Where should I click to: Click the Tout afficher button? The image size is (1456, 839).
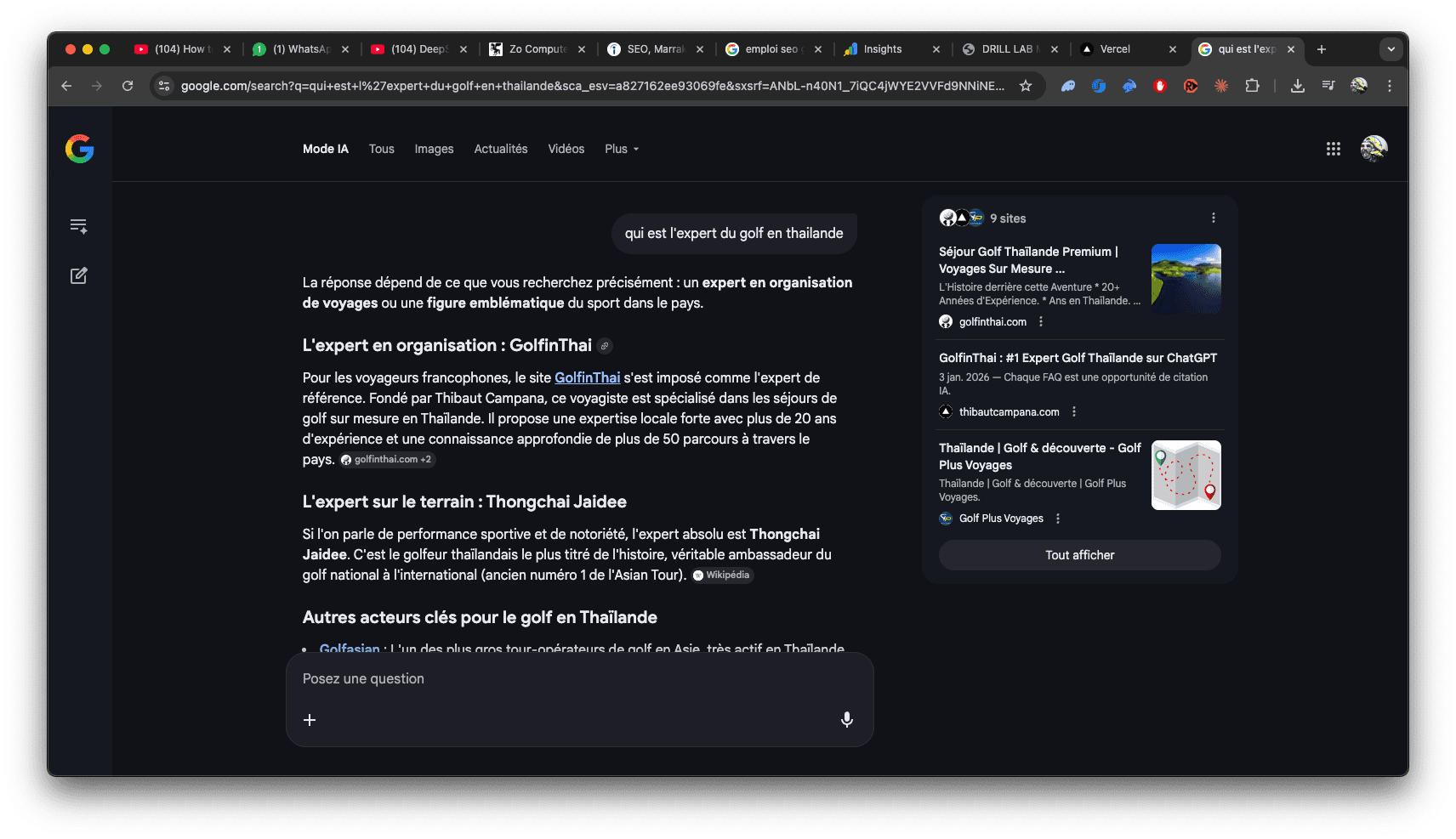[1080, 555]
